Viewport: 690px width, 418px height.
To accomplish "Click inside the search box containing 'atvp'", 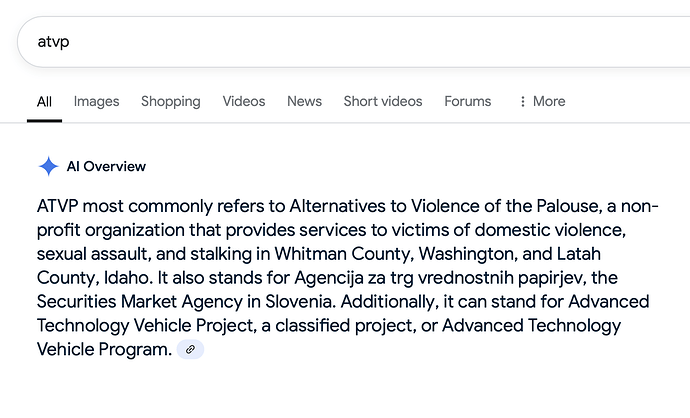I will [x=354, y=42].
